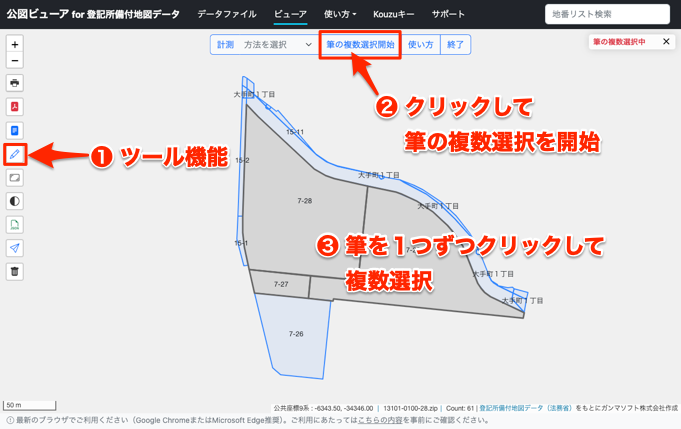The height and width of the screenshot is (429, 681).
Task: Open the Kouzuキー menu item
Action: click(393, 15)
